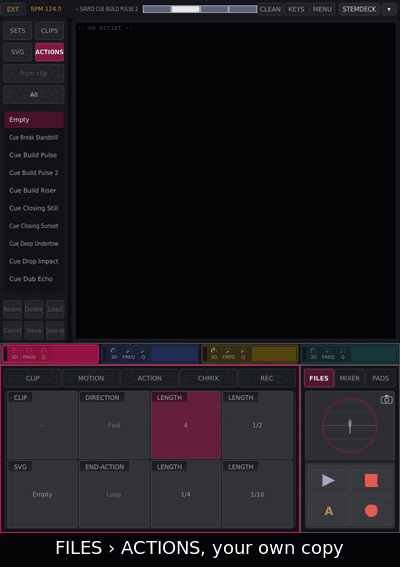Open the MOTION tab

(91, 378)
